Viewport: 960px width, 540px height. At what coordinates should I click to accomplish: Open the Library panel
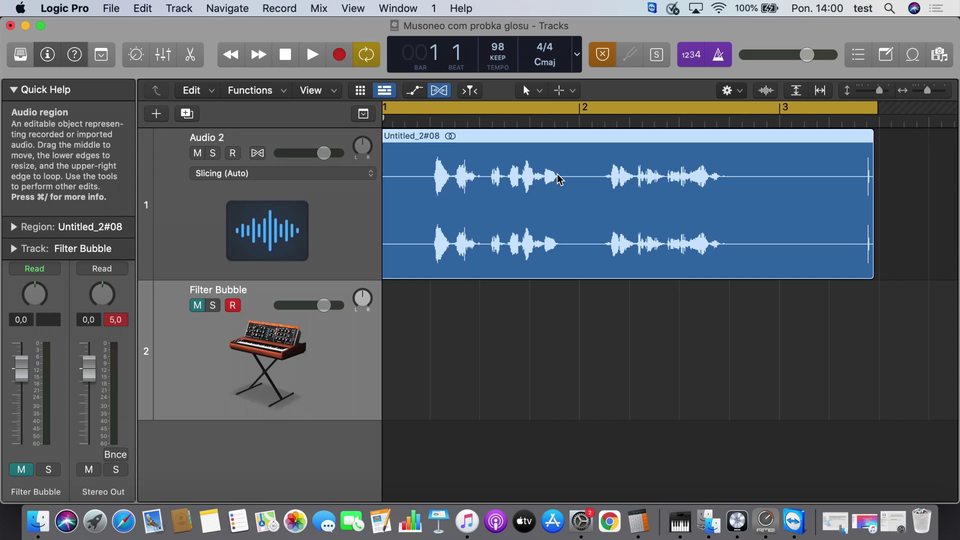click(20, 54)
